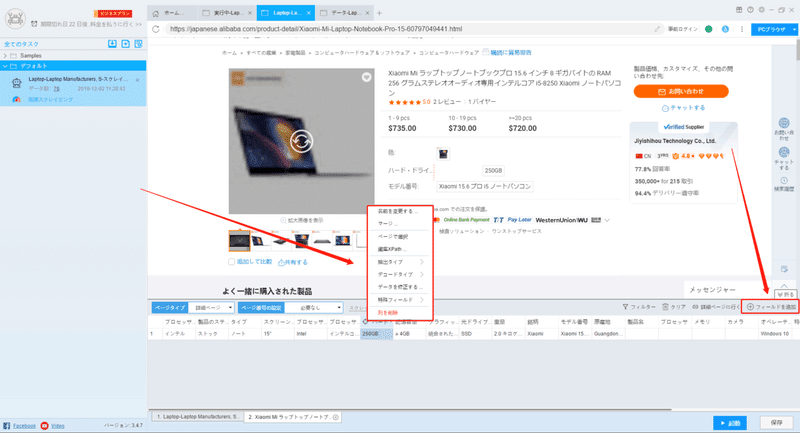Click the blue circular icon in the browser toolbar
800x433 pixels.
pyautogui.click(x=725, y=29)
